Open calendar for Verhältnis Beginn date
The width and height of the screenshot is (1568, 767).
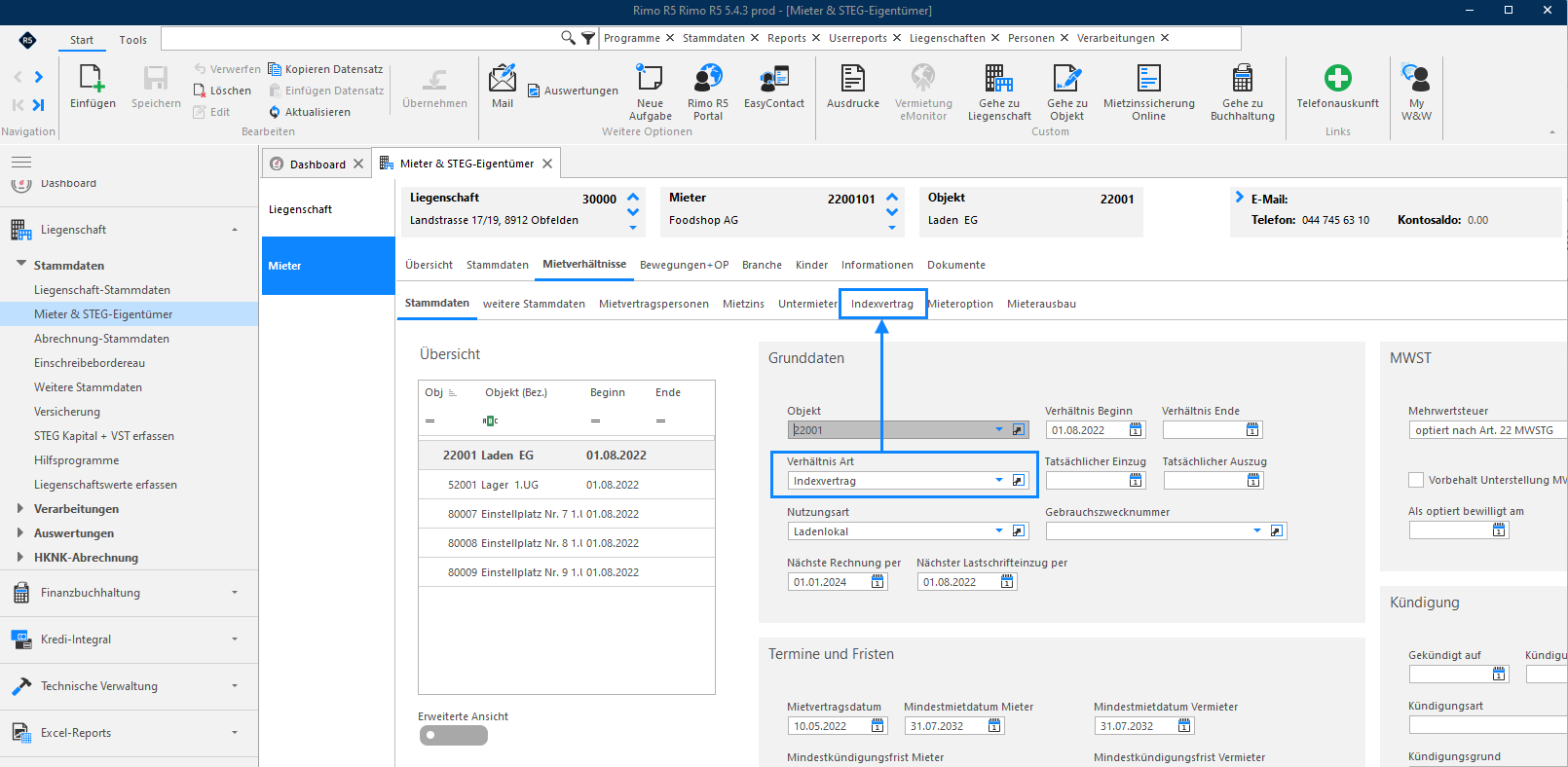[1136, 430]
